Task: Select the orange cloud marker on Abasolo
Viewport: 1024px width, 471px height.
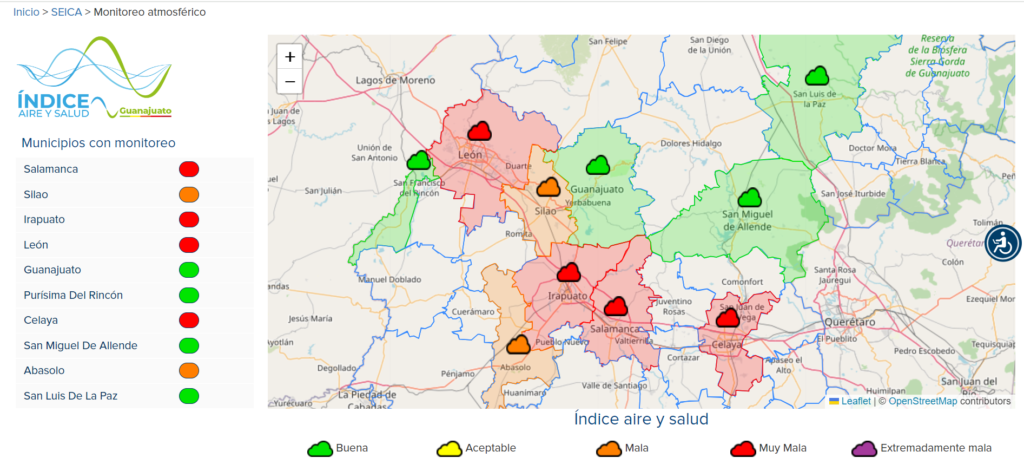Action: tap(518, 345)
